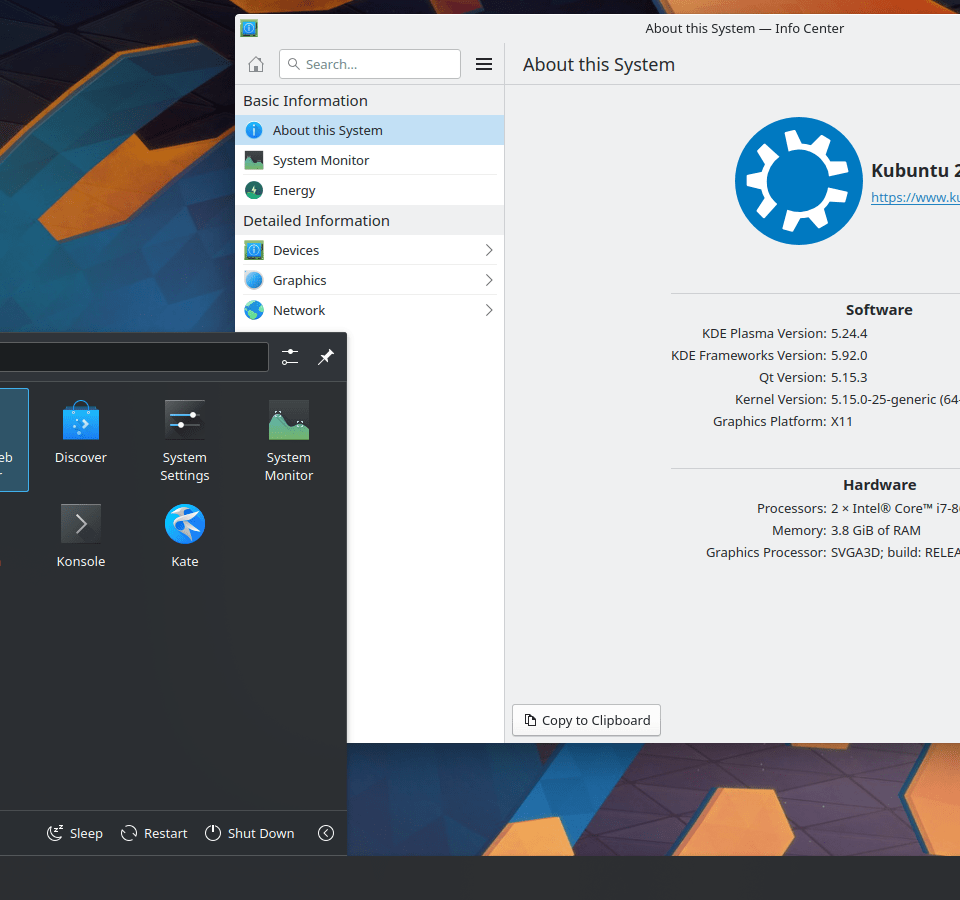
Task: Open the Info Center hamburger menu
Action: pos(484,64)
